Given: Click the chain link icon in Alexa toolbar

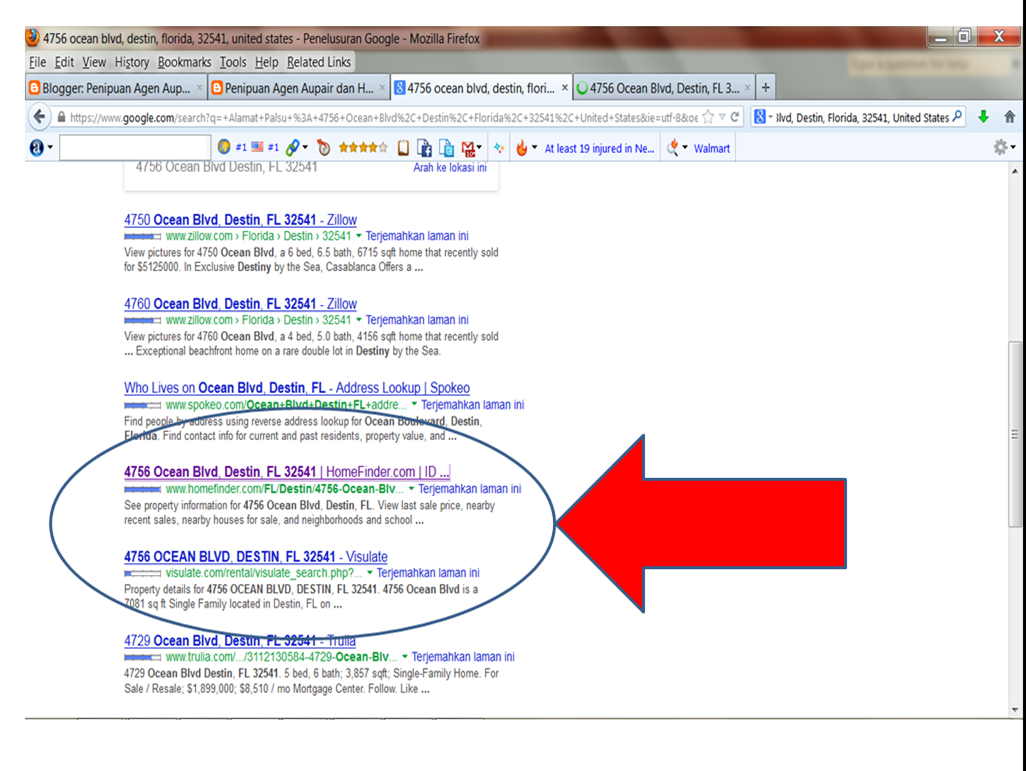Looking at the screenshot, I should coord(292,148).
